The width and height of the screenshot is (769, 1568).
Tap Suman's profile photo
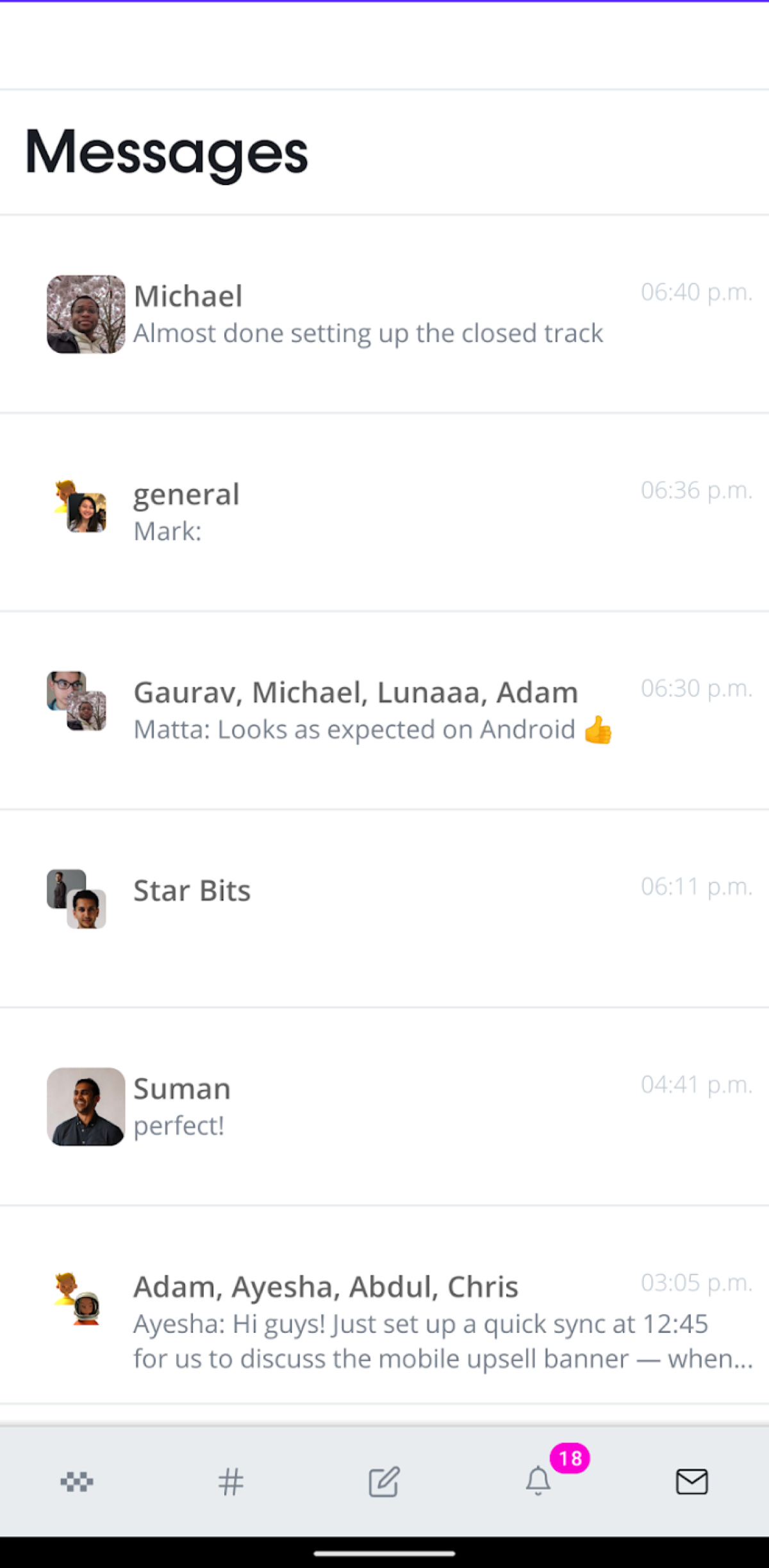point(86,1106)
